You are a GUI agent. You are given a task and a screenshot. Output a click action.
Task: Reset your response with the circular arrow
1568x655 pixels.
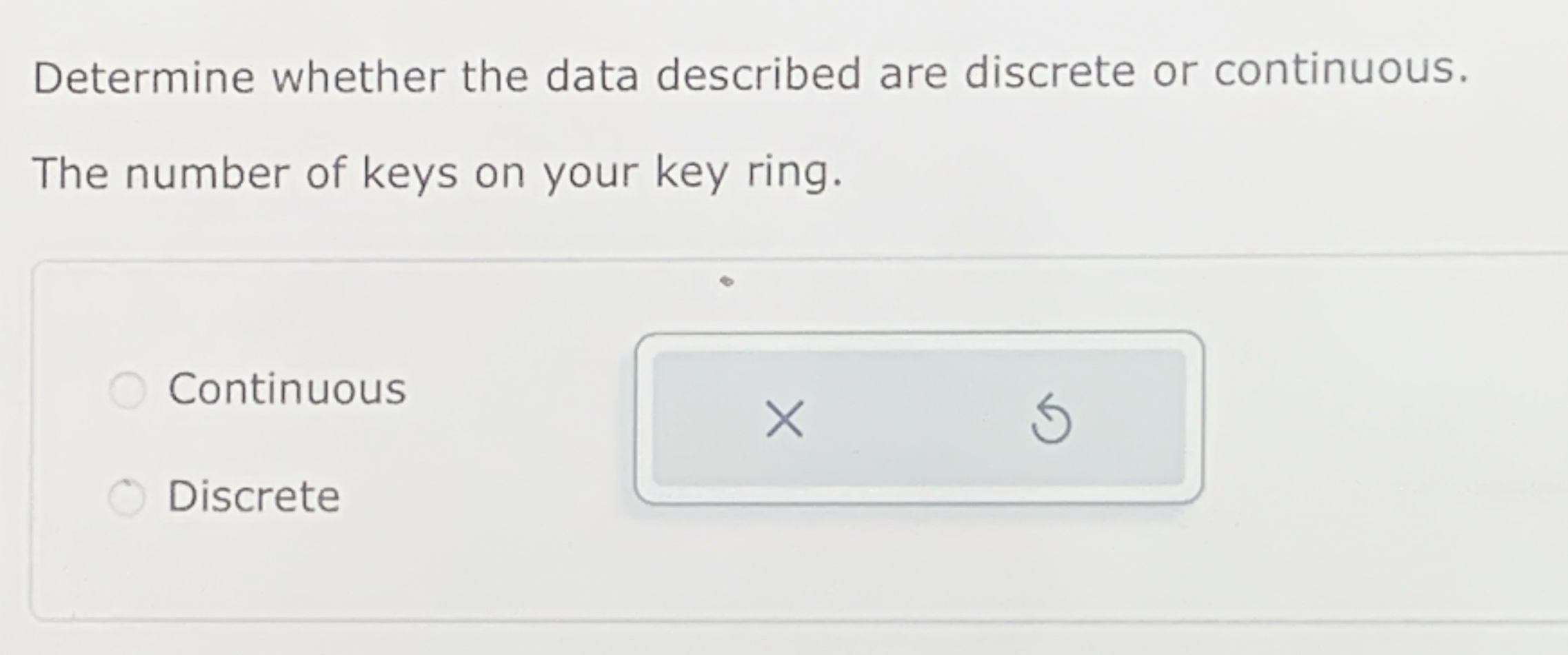1051,421
